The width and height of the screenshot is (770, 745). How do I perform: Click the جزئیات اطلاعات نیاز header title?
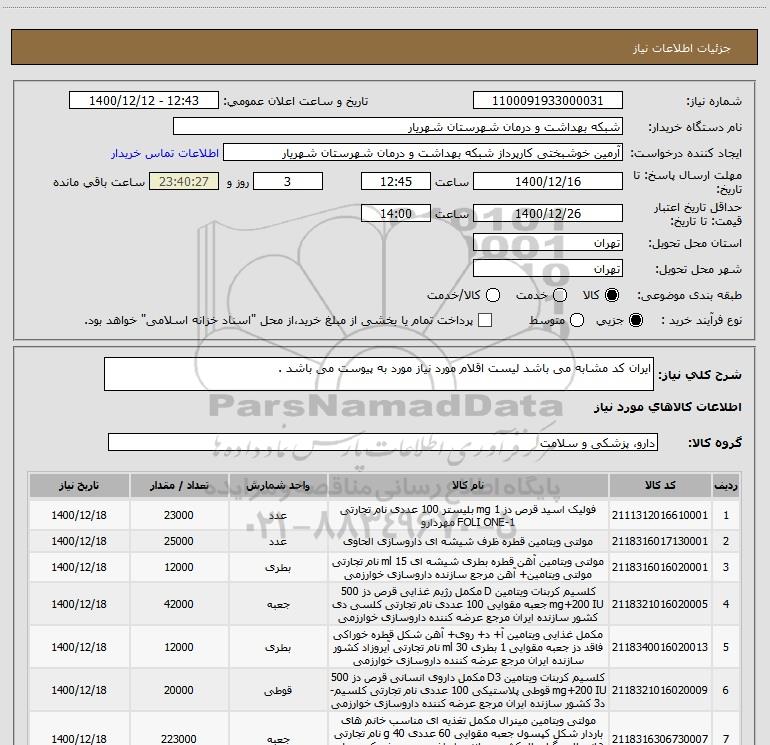(682, 48)
